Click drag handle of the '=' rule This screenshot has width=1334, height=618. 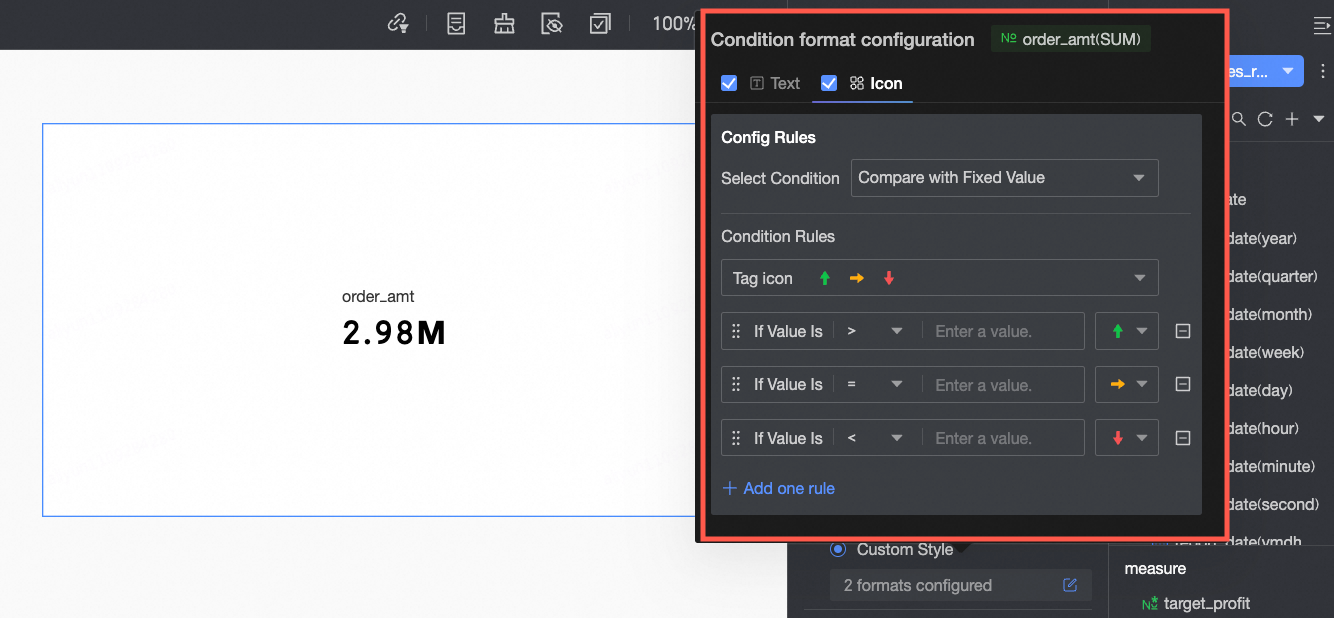coord(737,384)
